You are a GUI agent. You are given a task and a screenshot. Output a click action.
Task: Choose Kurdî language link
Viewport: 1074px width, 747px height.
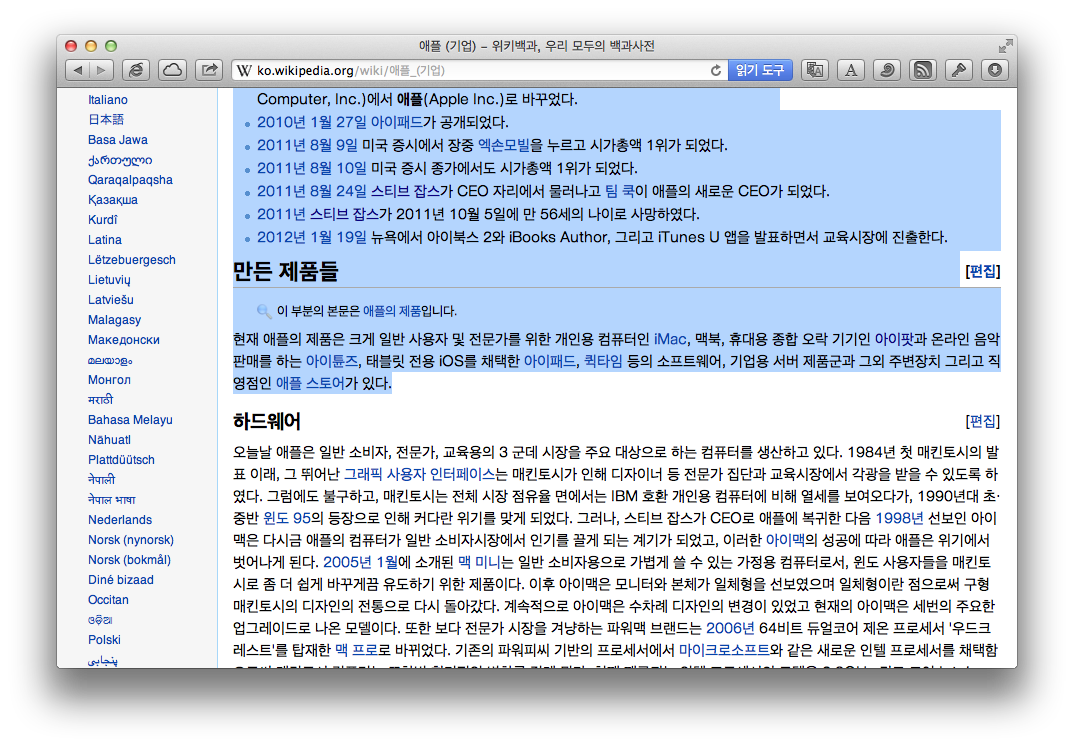tap(103, 220)
